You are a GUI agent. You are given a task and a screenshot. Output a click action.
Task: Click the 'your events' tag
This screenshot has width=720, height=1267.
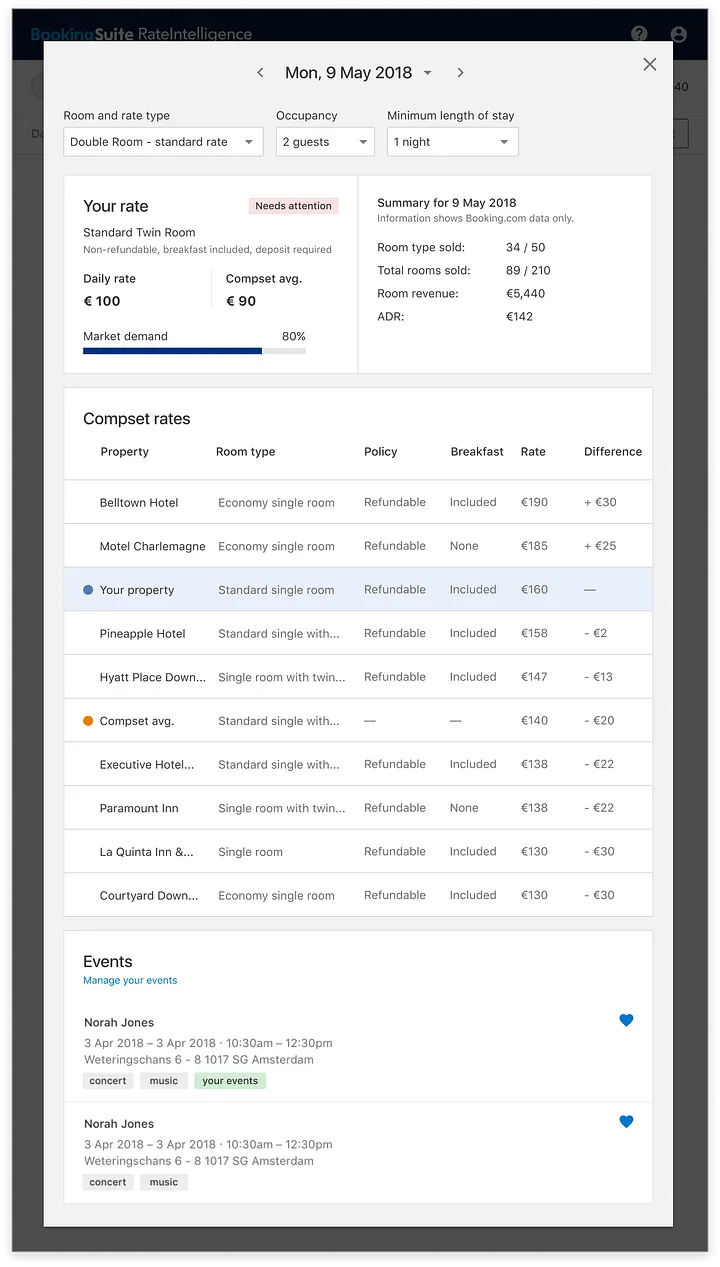click(x=230, y=1081)
